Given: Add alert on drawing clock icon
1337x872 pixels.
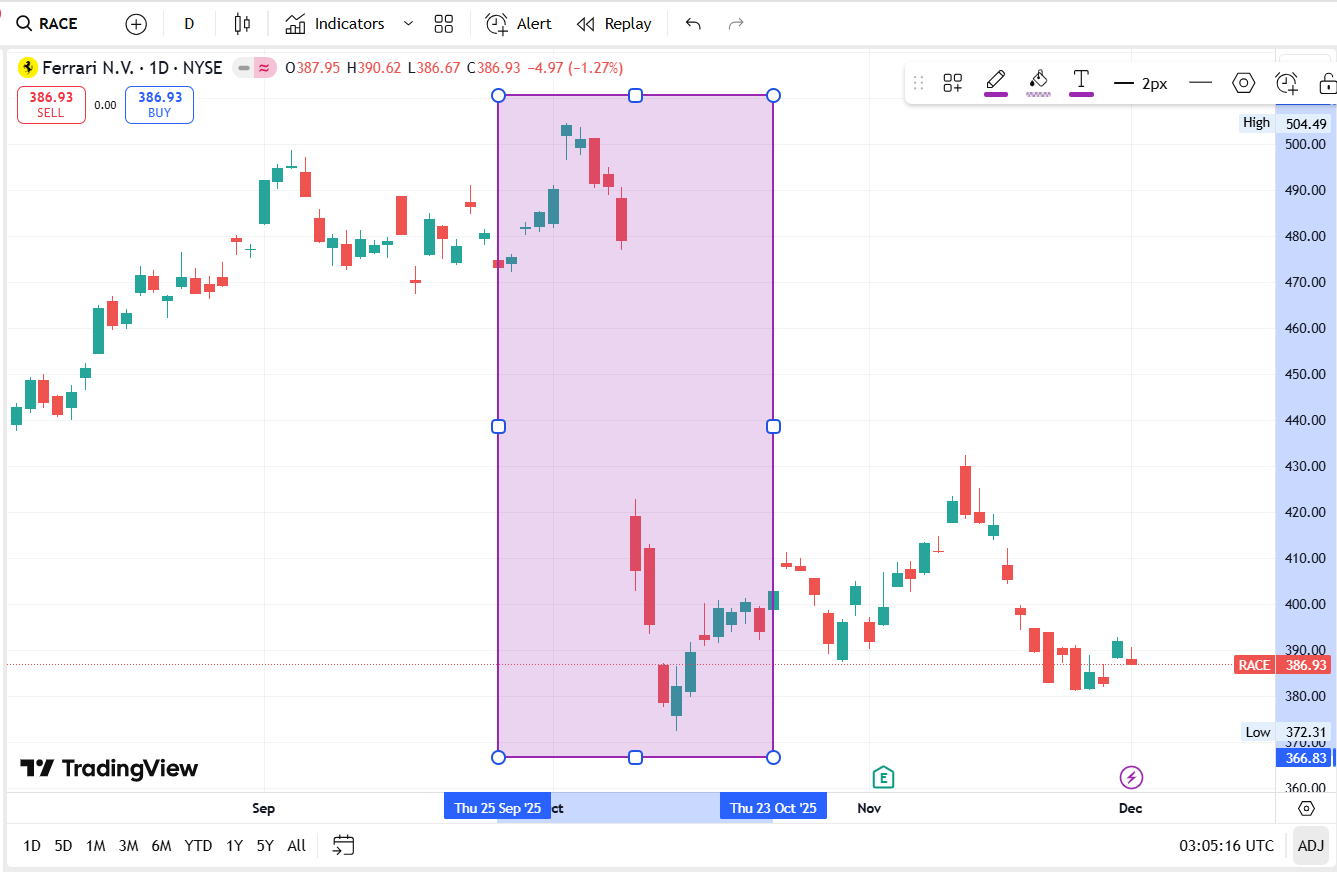Looking at the screenshot, I should click(1286, 83).
